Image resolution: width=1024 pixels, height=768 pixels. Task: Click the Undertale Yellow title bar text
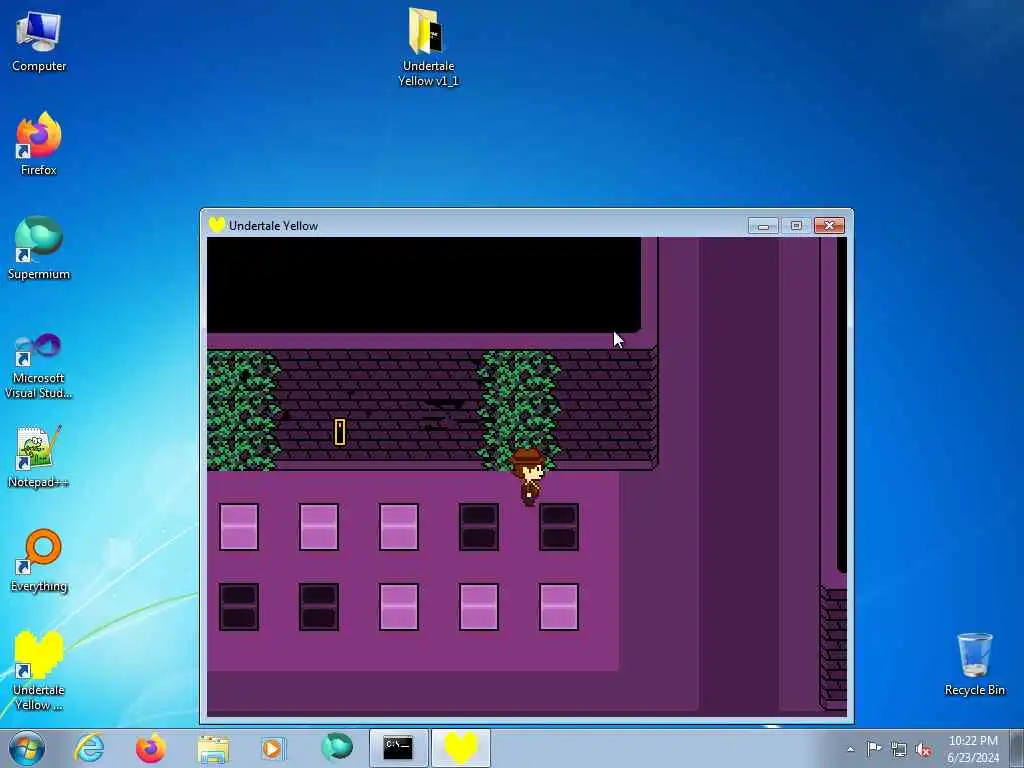[x=273, y=226]
